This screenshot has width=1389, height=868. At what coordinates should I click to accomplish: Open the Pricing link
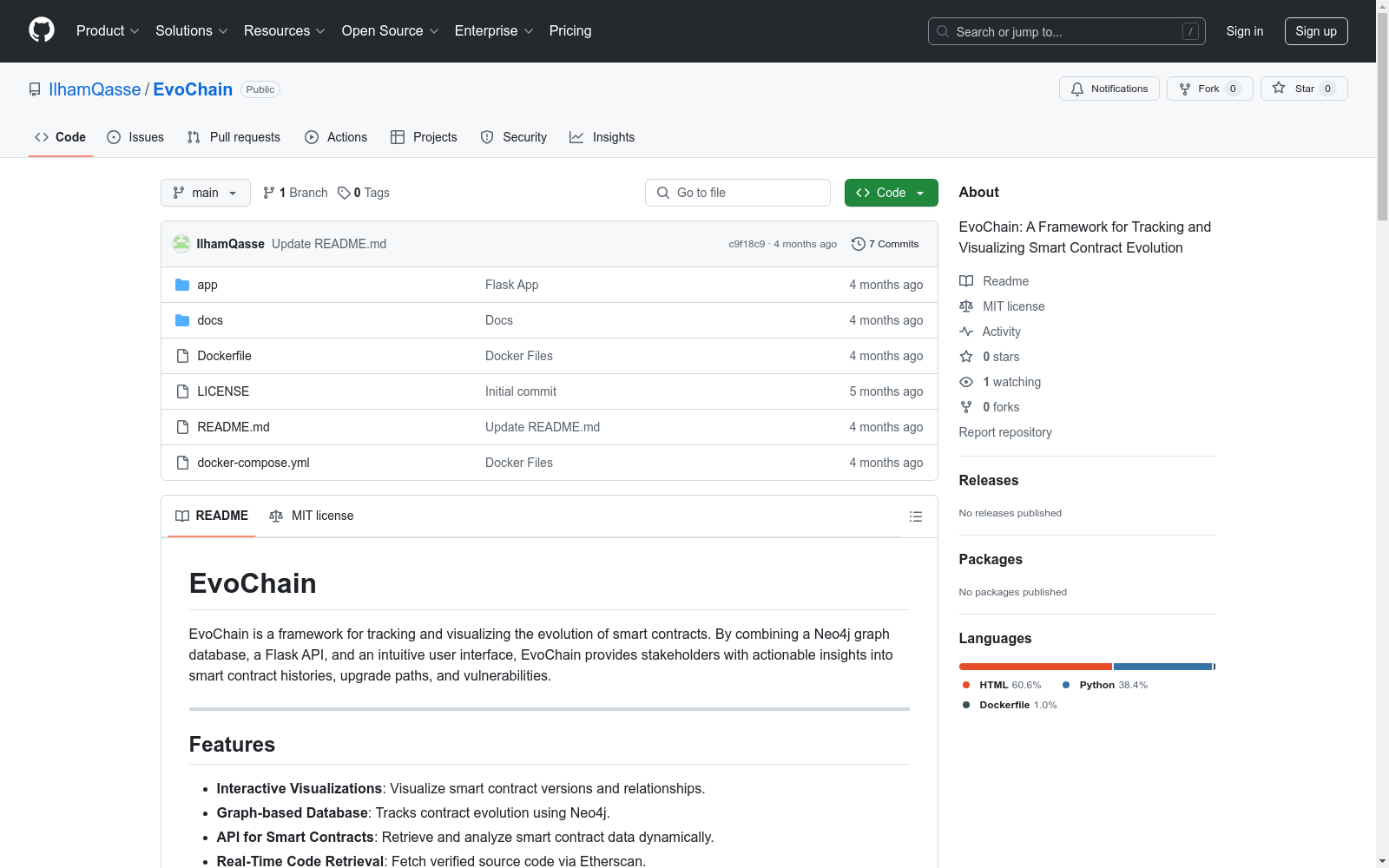tap(570, 31)
